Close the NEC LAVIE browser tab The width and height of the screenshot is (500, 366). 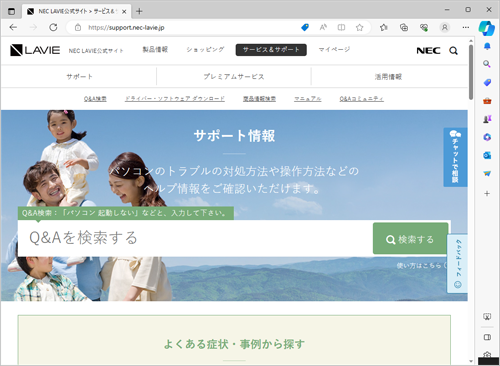[124, 11]
